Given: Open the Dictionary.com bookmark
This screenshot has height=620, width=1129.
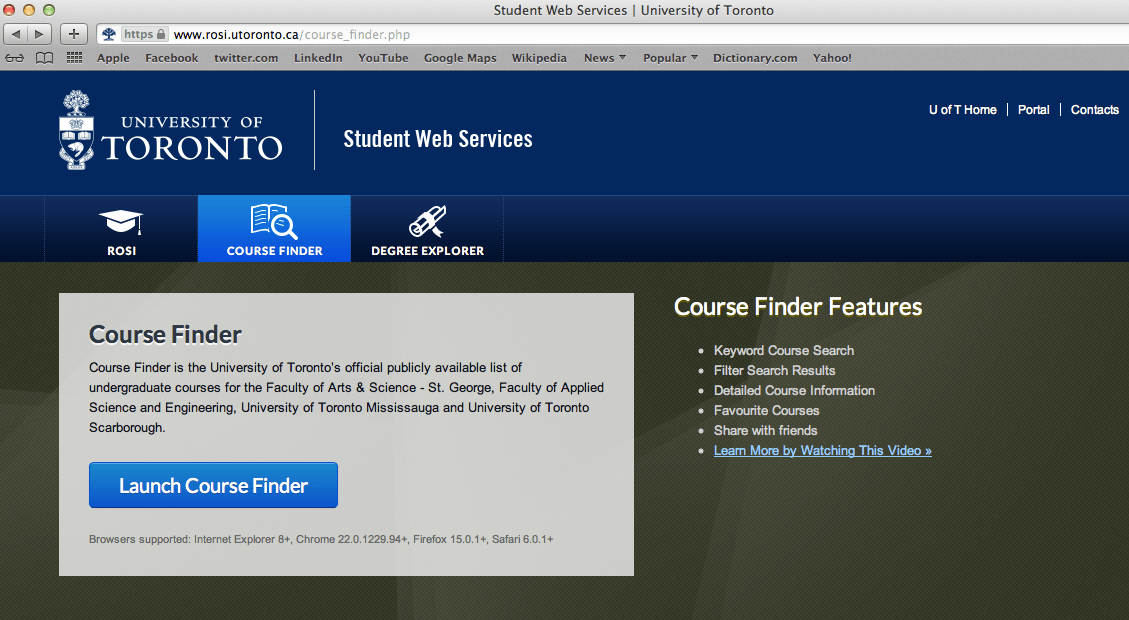Looking at the screenshot, I should [x=755, y=58].
